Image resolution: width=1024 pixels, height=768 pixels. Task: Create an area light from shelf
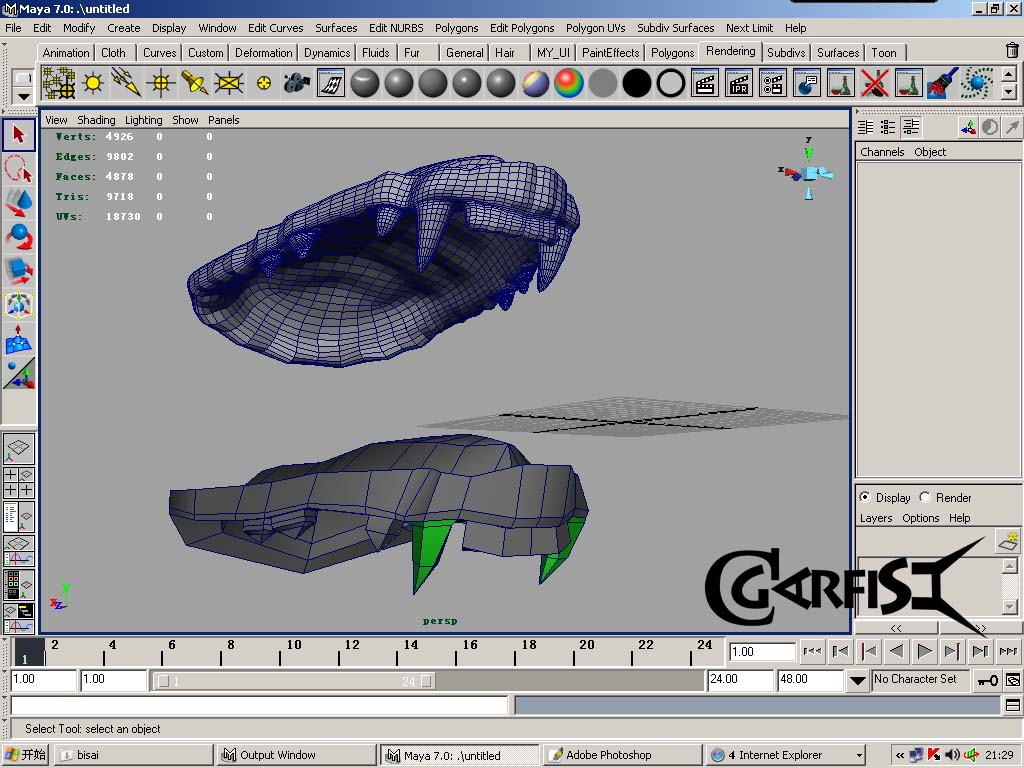[x=229, y=83]
